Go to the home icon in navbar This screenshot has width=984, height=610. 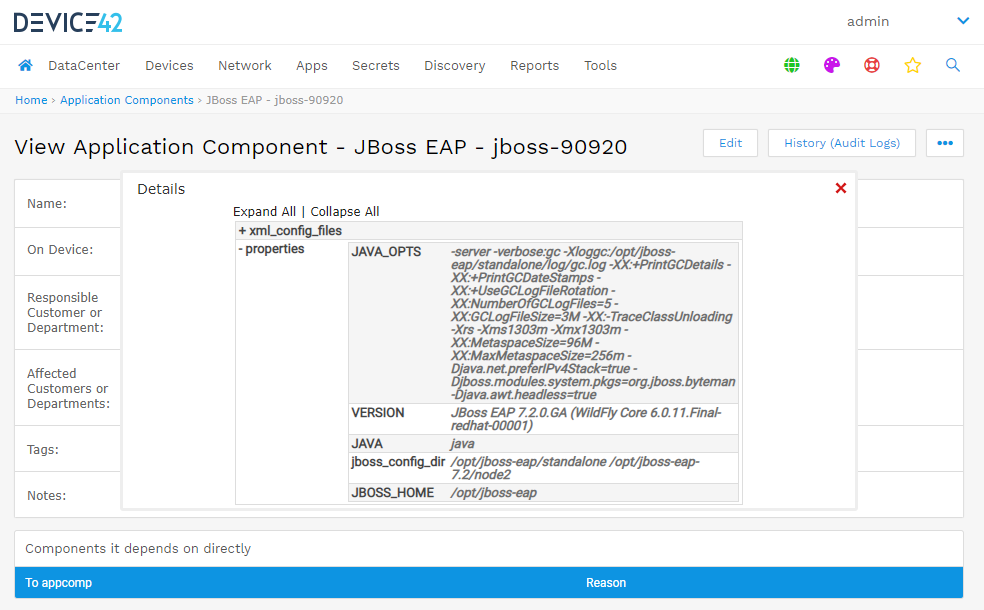(x=25, y=65)
